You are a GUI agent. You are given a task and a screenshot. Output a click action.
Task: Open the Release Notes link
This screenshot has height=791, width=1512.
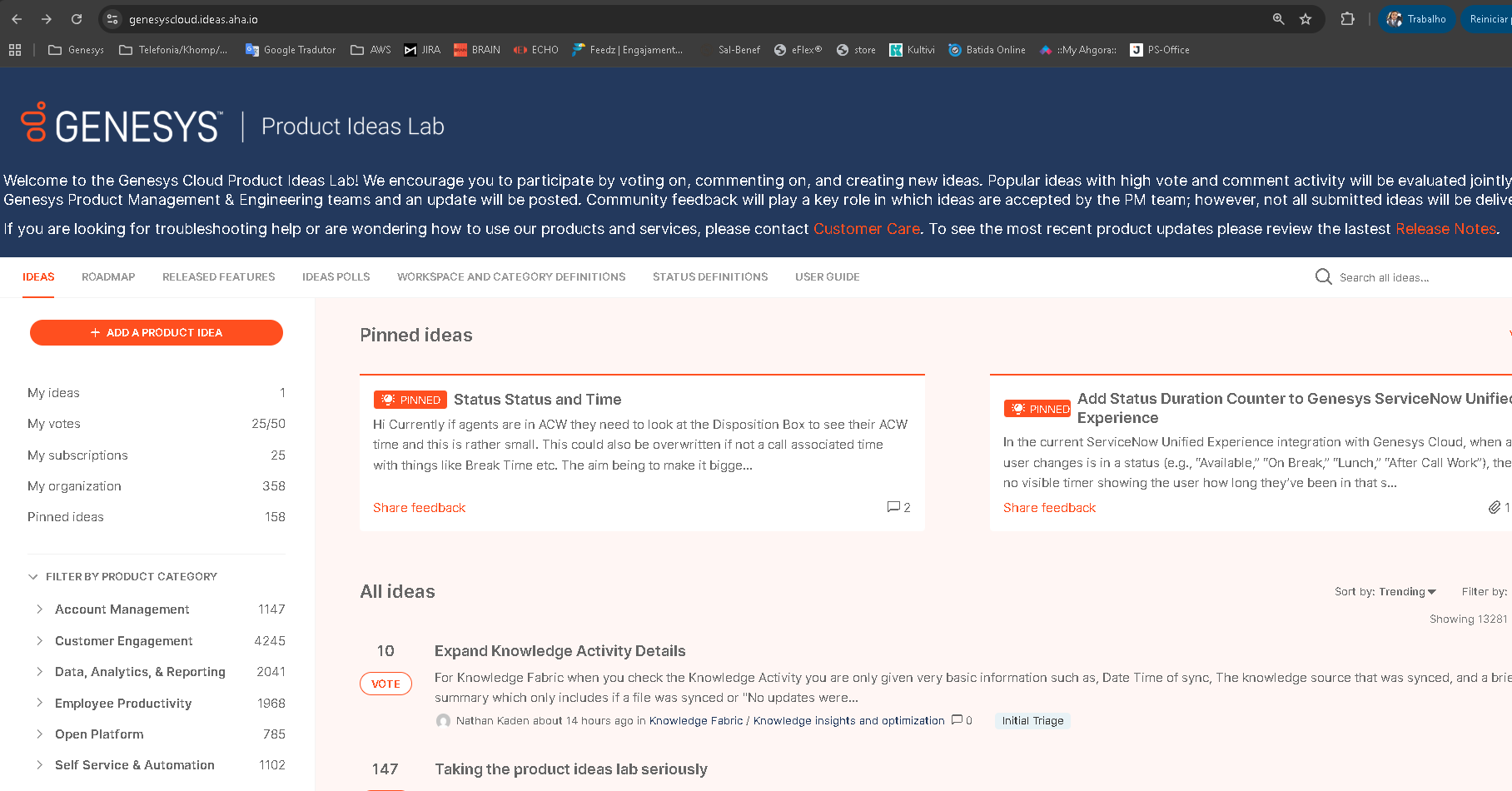point(1445,229)
